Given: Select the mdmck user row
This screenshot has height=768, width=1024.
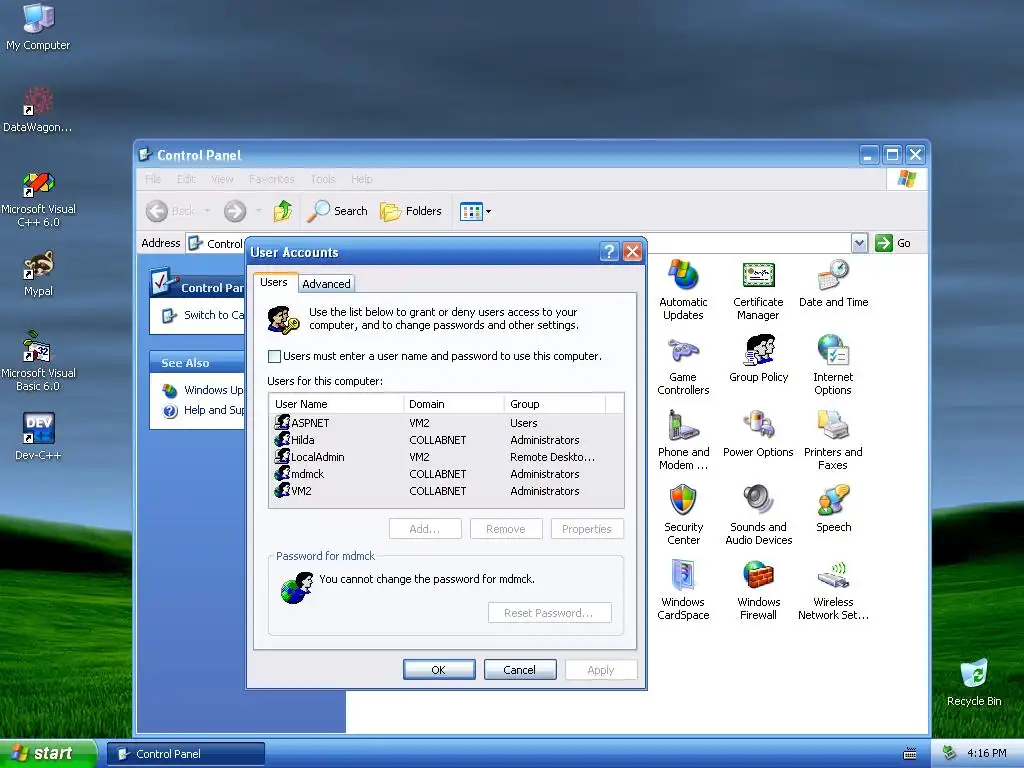Looking at the screenshot, I should click(x=446, y=473).
